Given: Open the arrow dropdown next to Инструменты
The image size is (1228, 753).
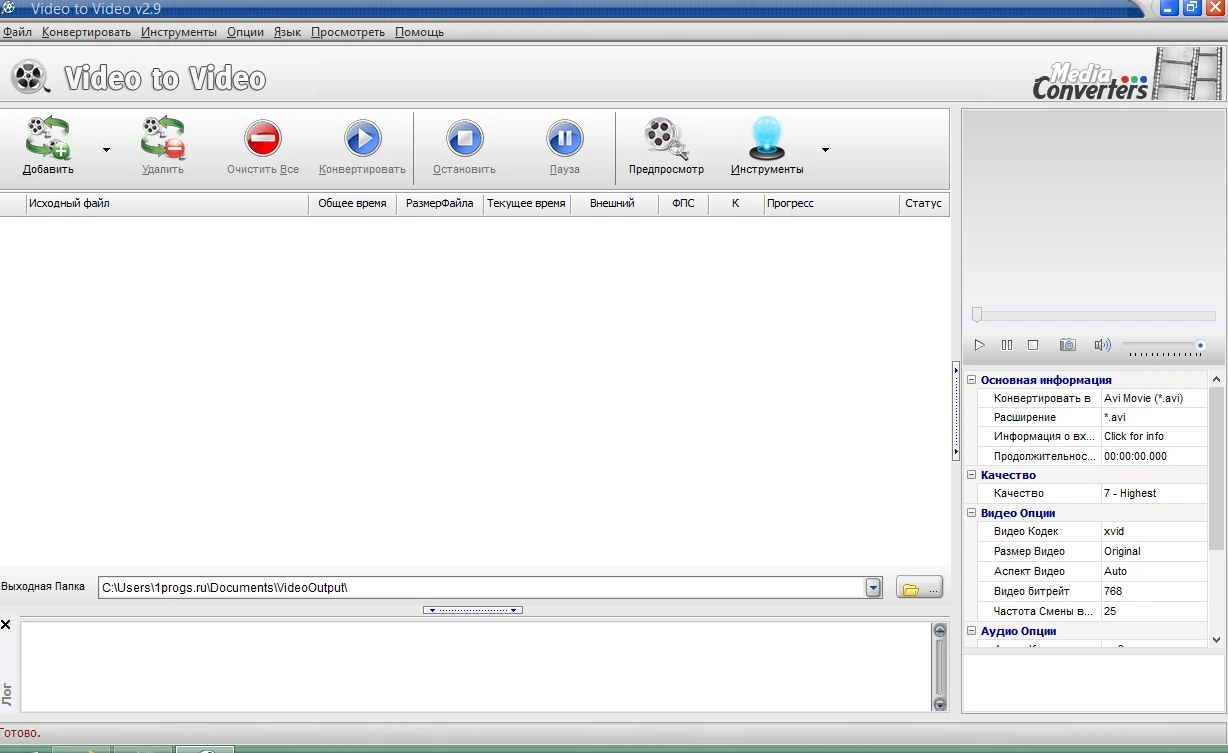Looking at the screenshot, I should tap(825, 150).
